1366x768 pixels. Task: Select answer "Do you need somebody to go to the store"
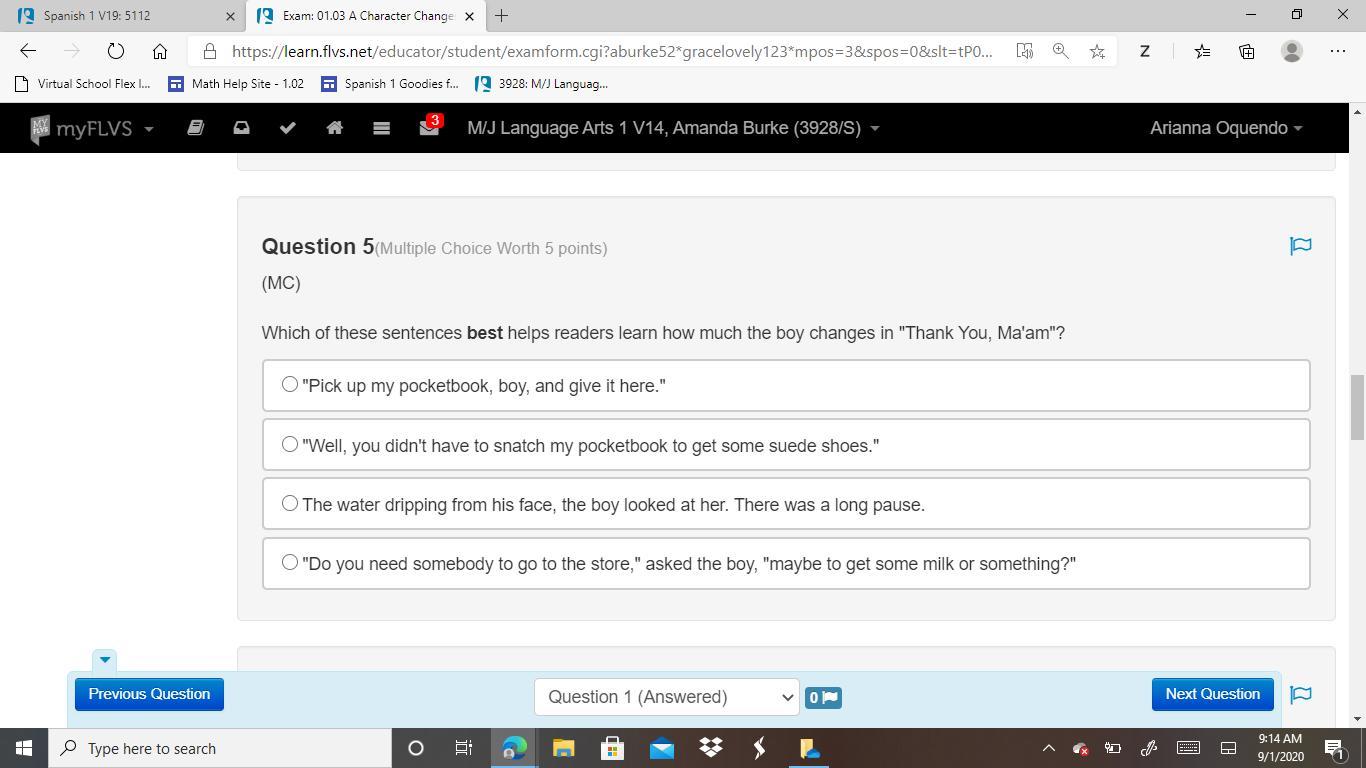pos(786,564)
